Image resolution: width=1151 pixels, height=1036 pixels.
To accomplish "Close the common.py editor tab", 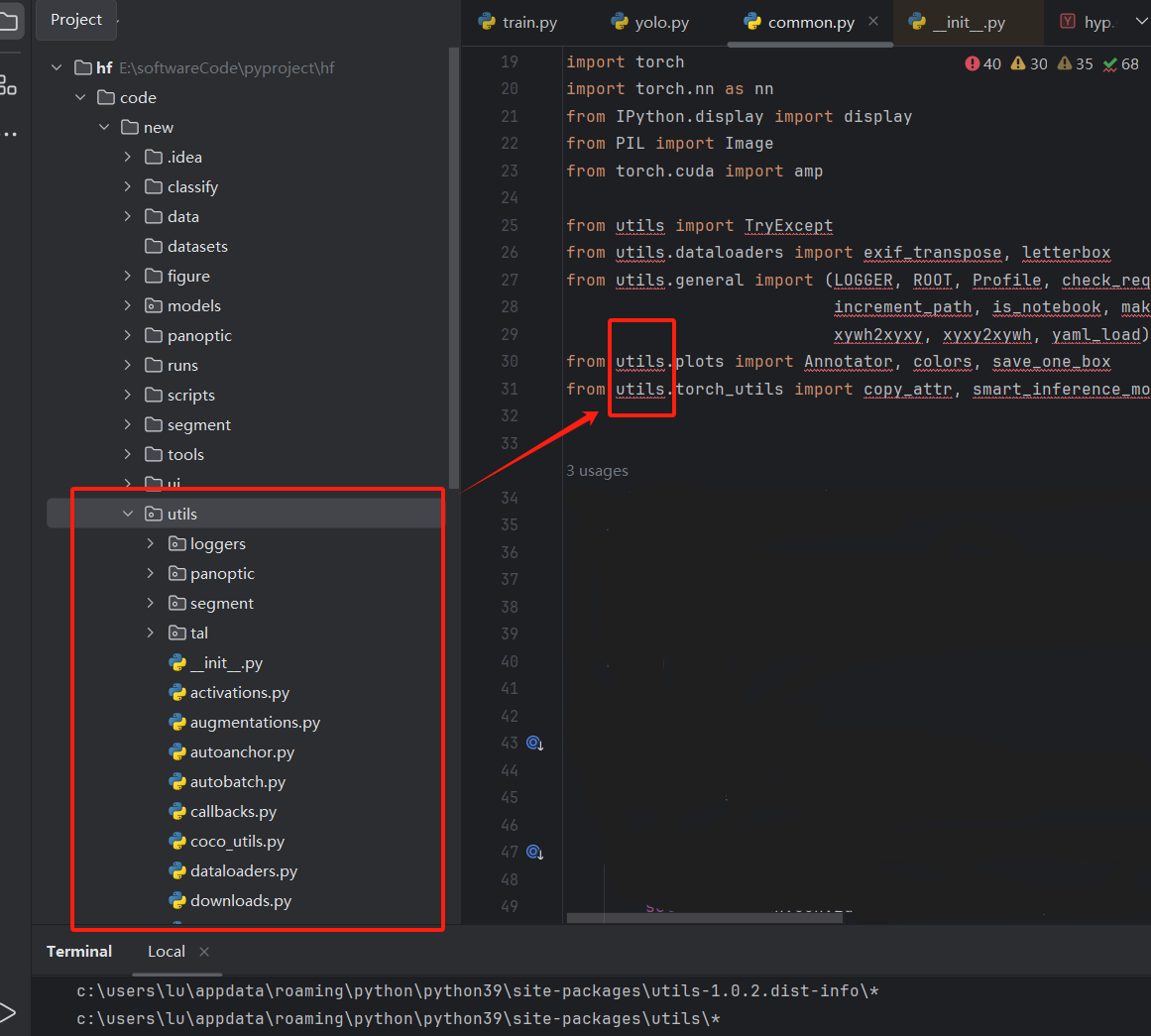I will click(874, 19).
